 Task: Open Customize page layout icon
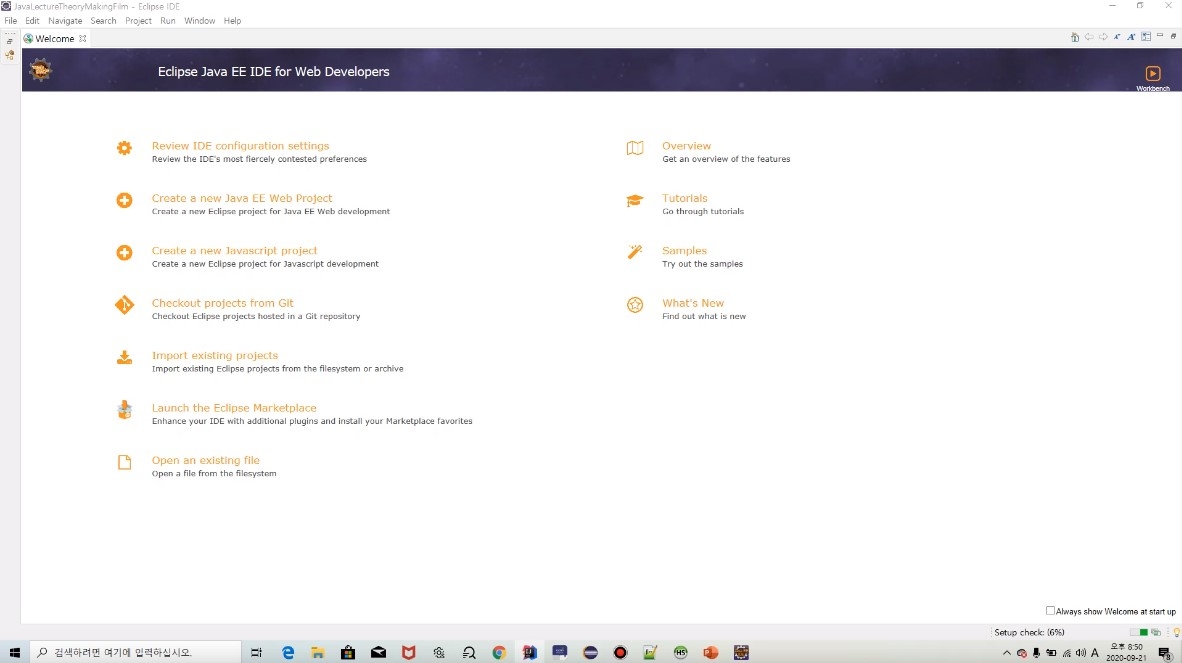coord(1146,37)
